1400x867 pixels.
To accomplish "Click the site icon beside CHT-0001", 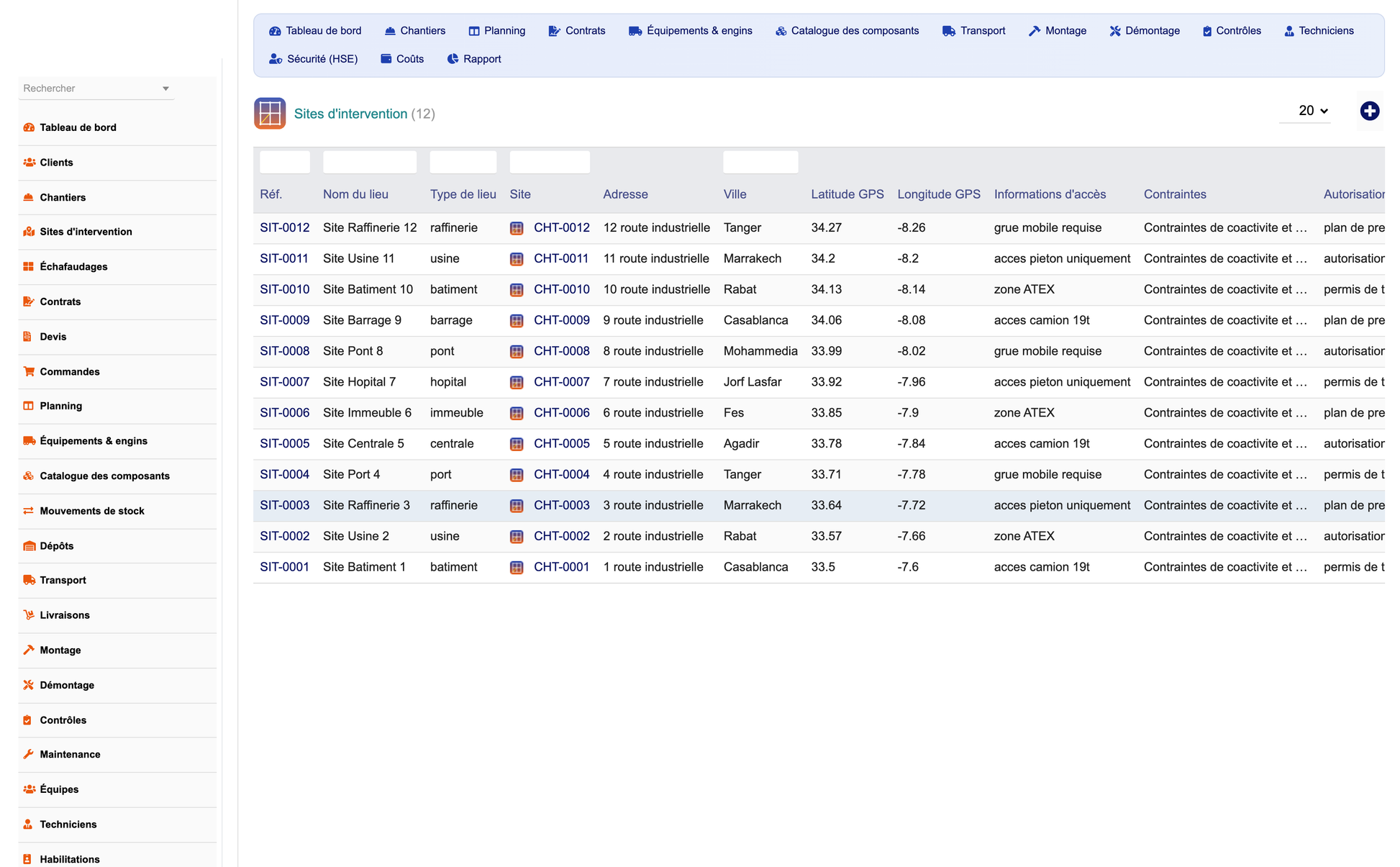I will pos(517,568).
